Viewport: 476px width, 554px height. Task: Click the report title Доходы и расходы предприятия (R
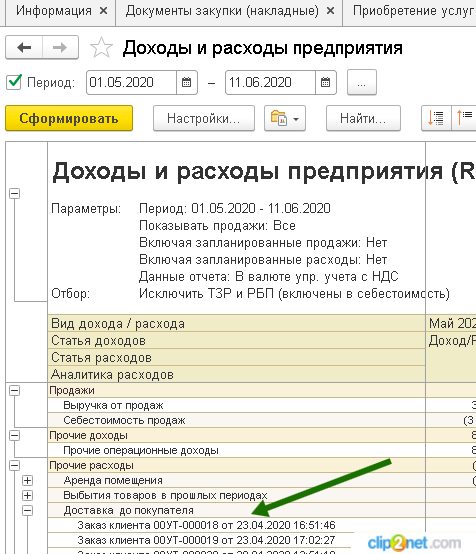(x=264, y=172)
